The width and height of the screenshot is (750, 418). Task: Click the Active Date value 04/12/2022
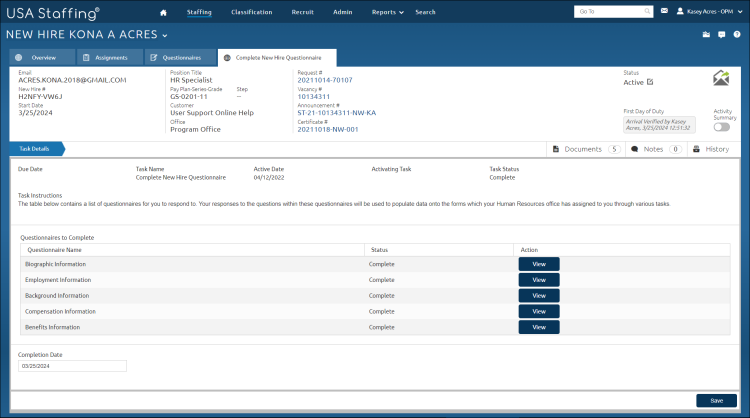click(x=269, y=177)
